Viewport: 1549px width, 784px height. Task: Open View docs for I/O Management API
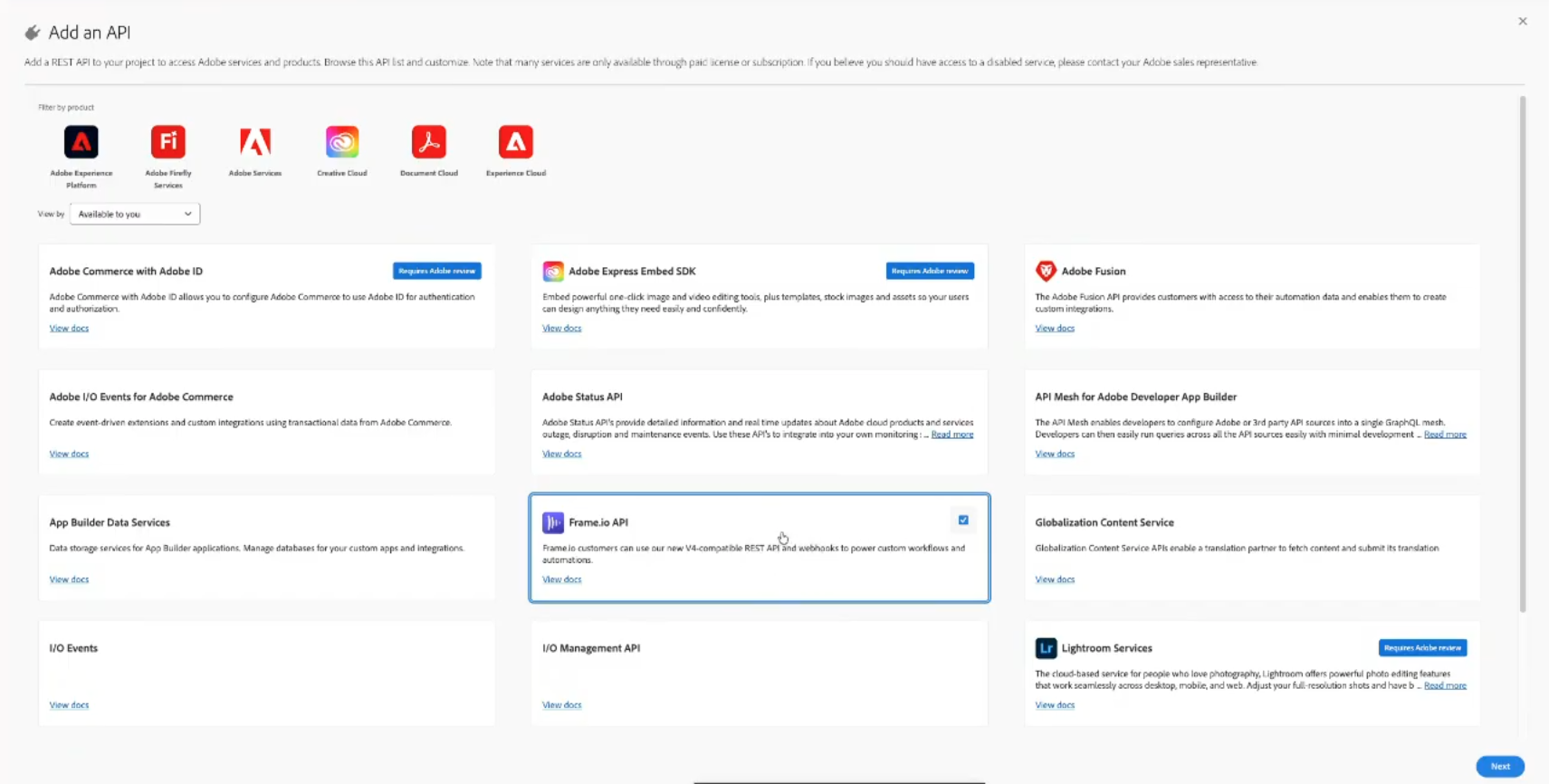tap(562, 705)
